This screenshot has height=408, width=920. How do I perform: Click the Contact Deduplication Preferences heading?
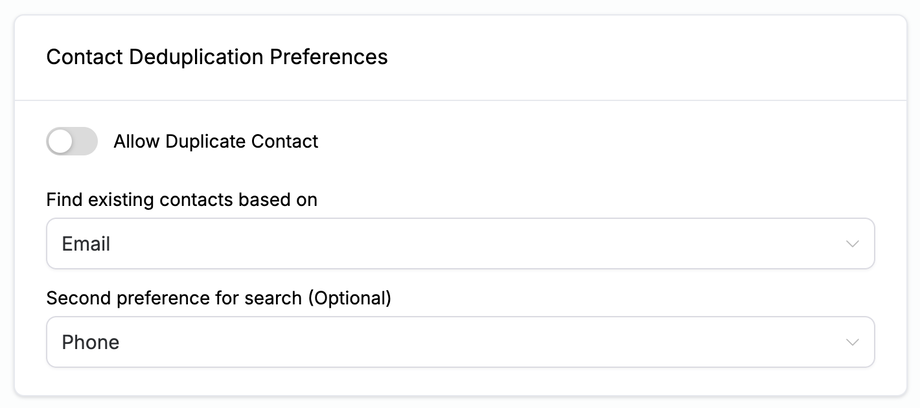[217, 57]
